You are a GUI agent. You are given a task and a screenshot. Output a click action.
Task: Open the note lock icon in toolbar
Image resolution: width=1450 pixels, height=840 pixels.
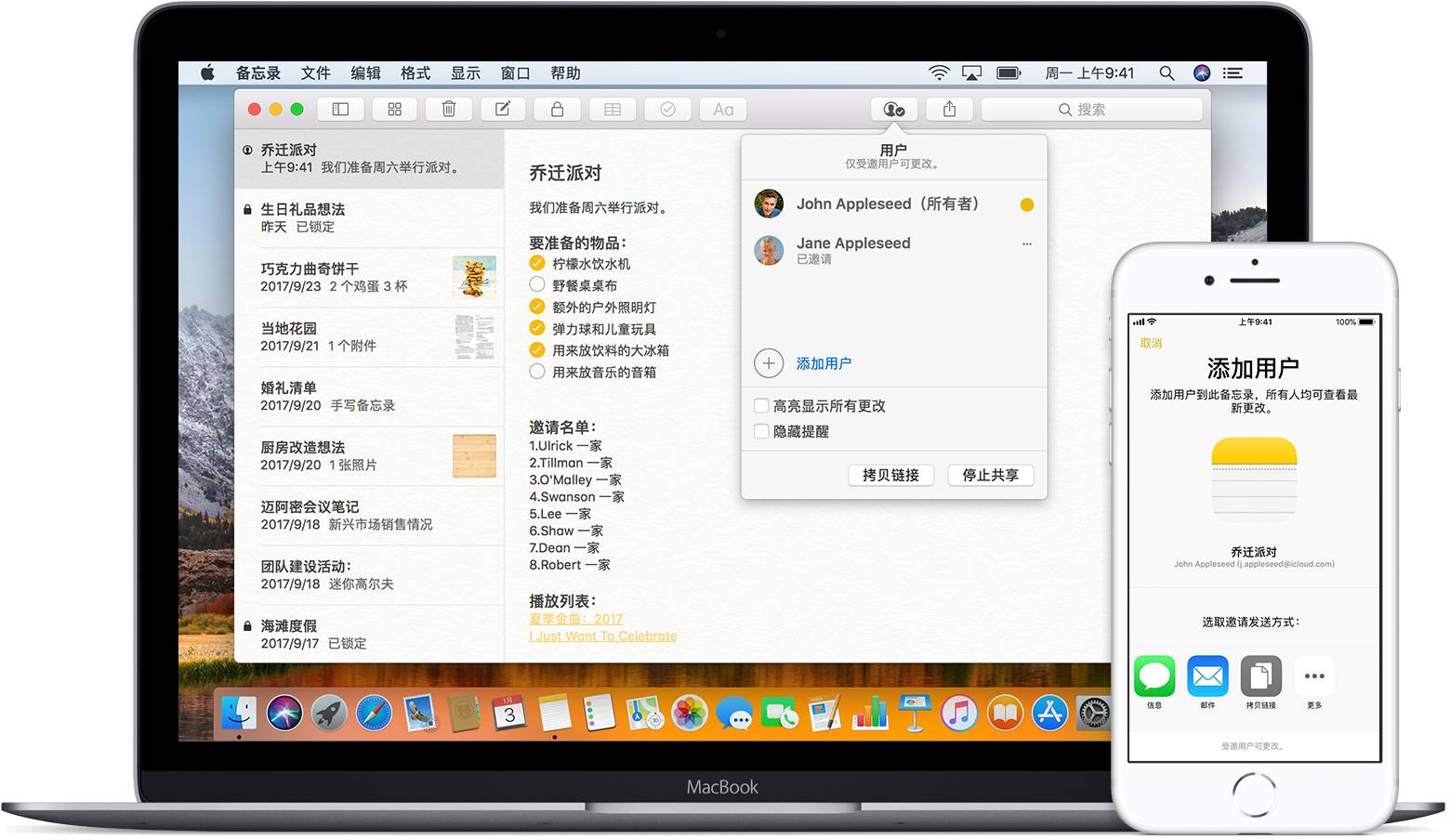pos(557,109)
